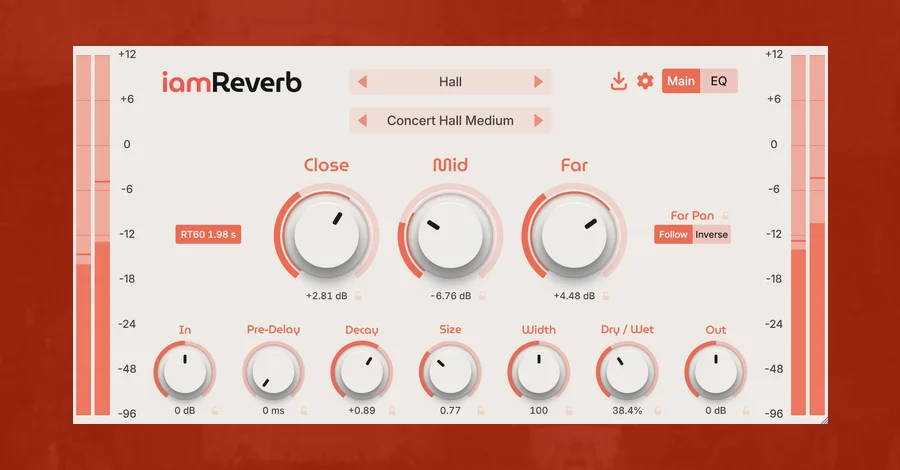The width and height of the screenshot is (900, 470).
Task: Click the iamReverb logo
Action: (x=231, y=83)
